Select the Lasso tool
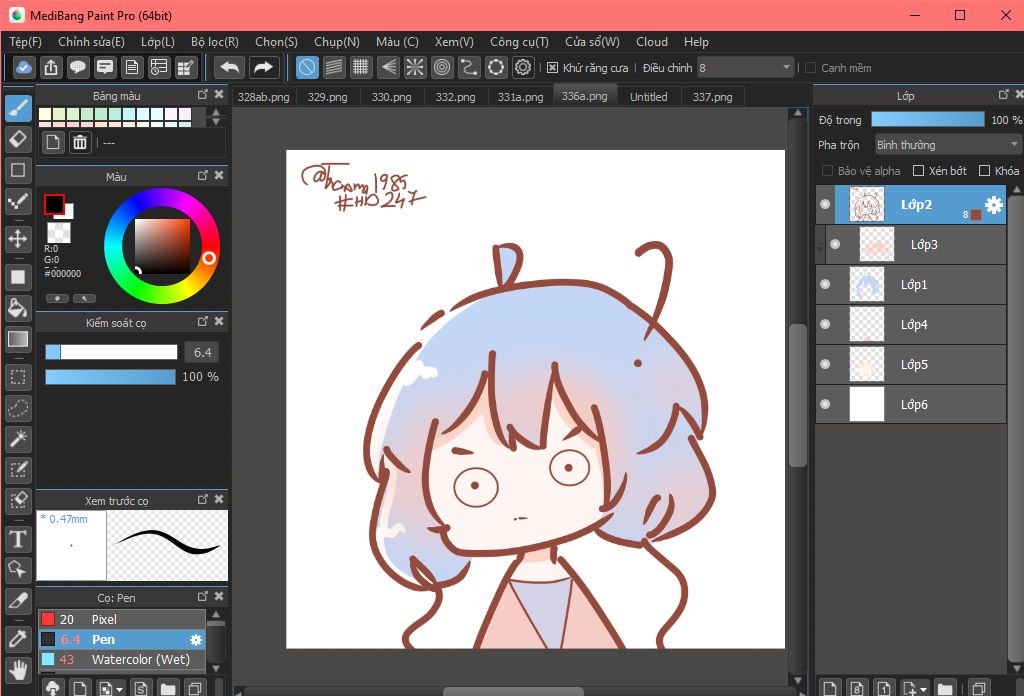 [x=18, y=409]
